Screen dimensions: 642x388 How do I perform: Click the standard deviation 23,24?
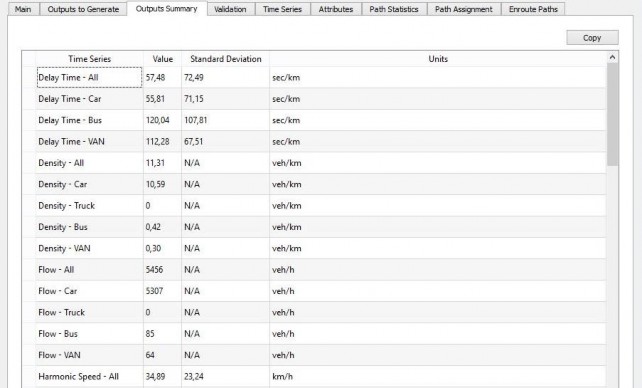pos(194,376)
